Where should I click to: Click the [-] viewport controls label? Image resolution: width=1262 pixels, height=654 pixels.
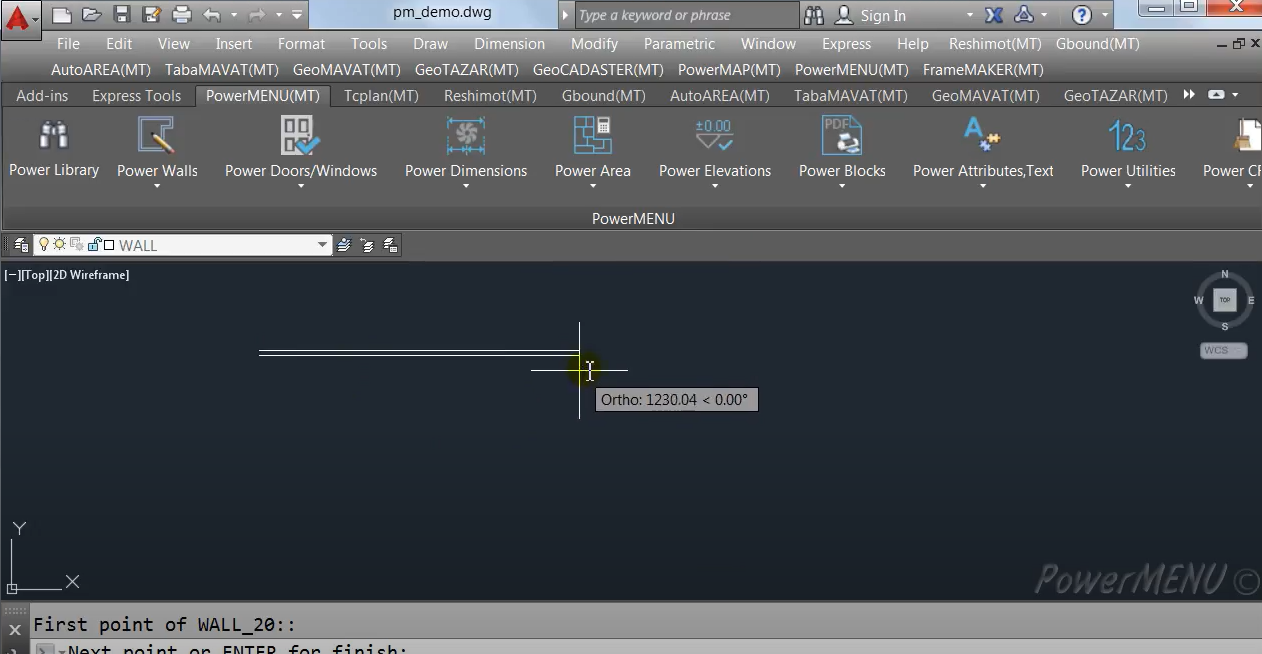click(x=13, y=275)
